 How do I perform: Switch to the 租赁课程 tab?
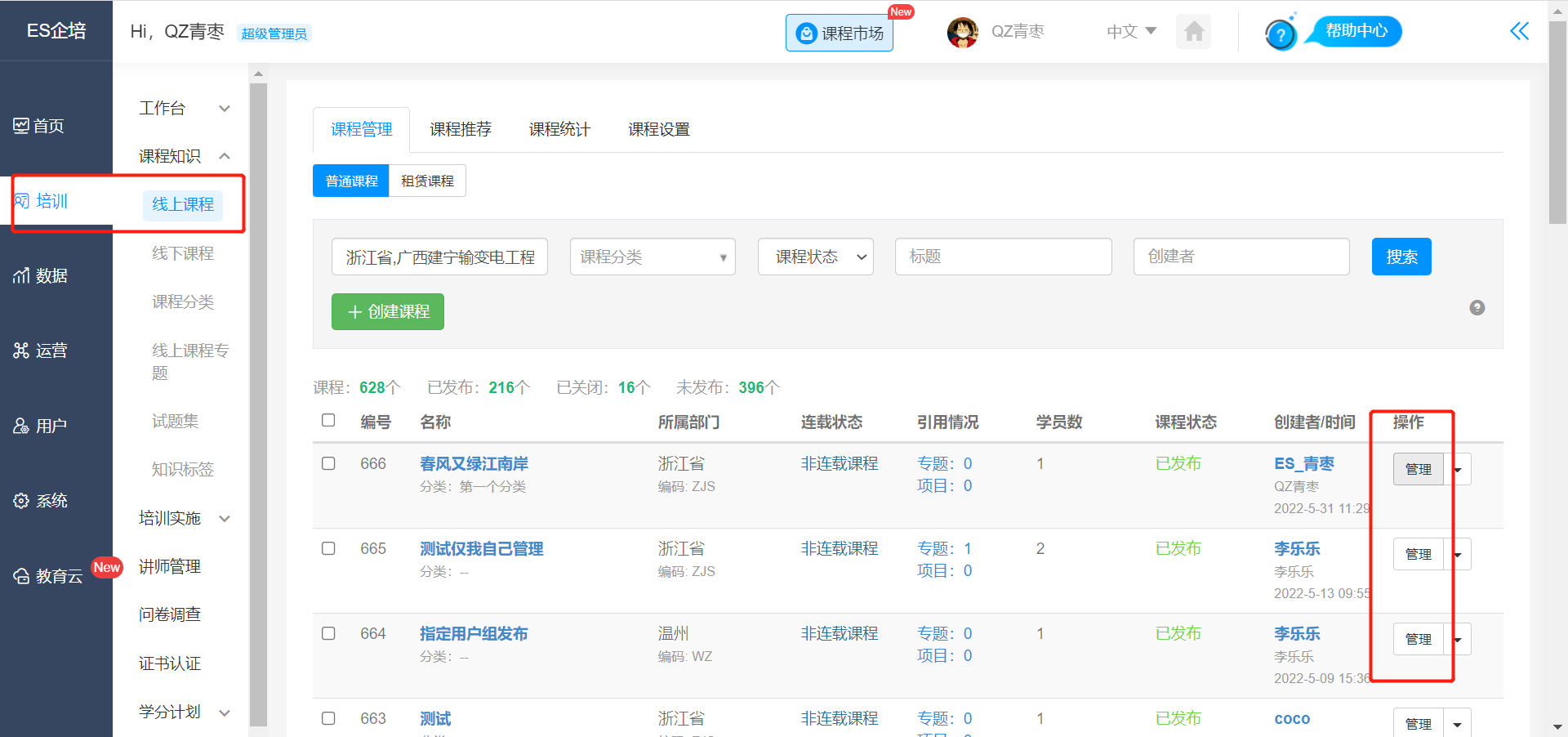[427, 181]
